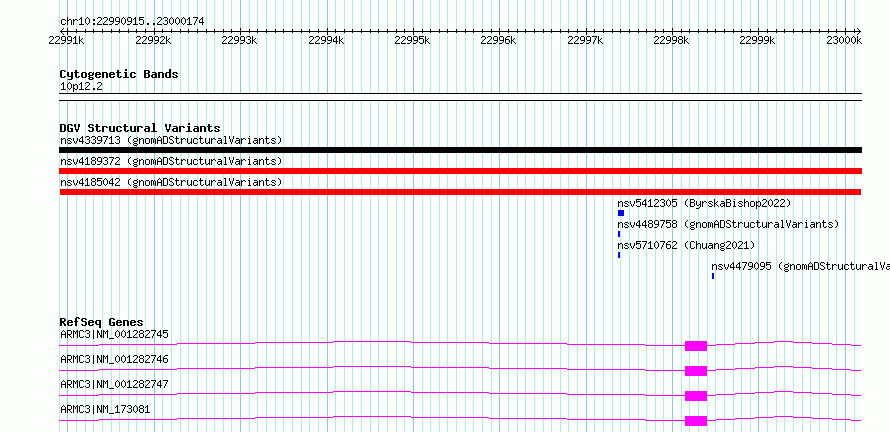Viewport: 890px width, 432px height.
Task: Click the 22999k ruler tick label
Action: point(758,40)
